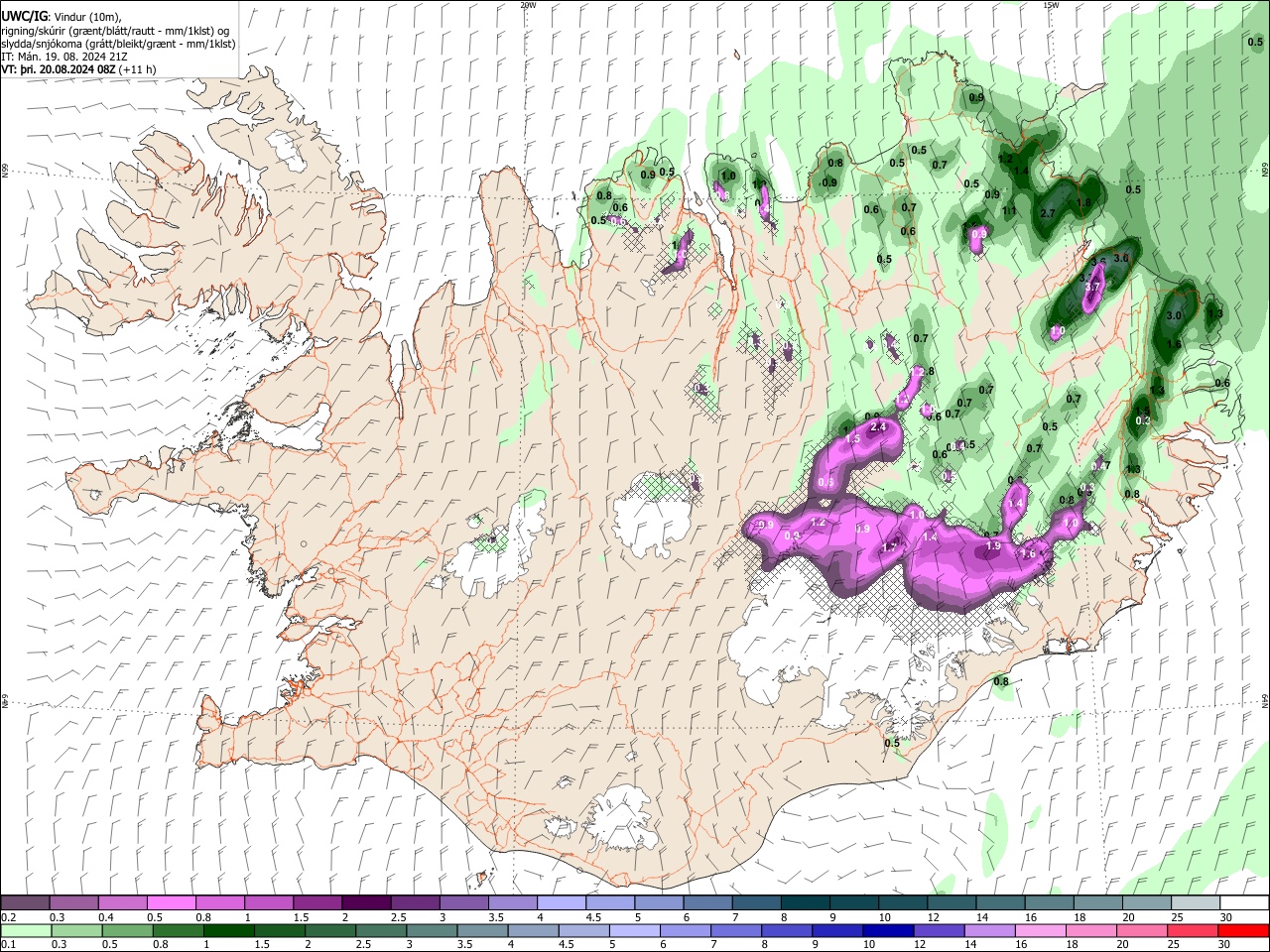Click the 0.8 value off the south coast
This screenshot has width=1270, height=952.
pos(1001,681)
